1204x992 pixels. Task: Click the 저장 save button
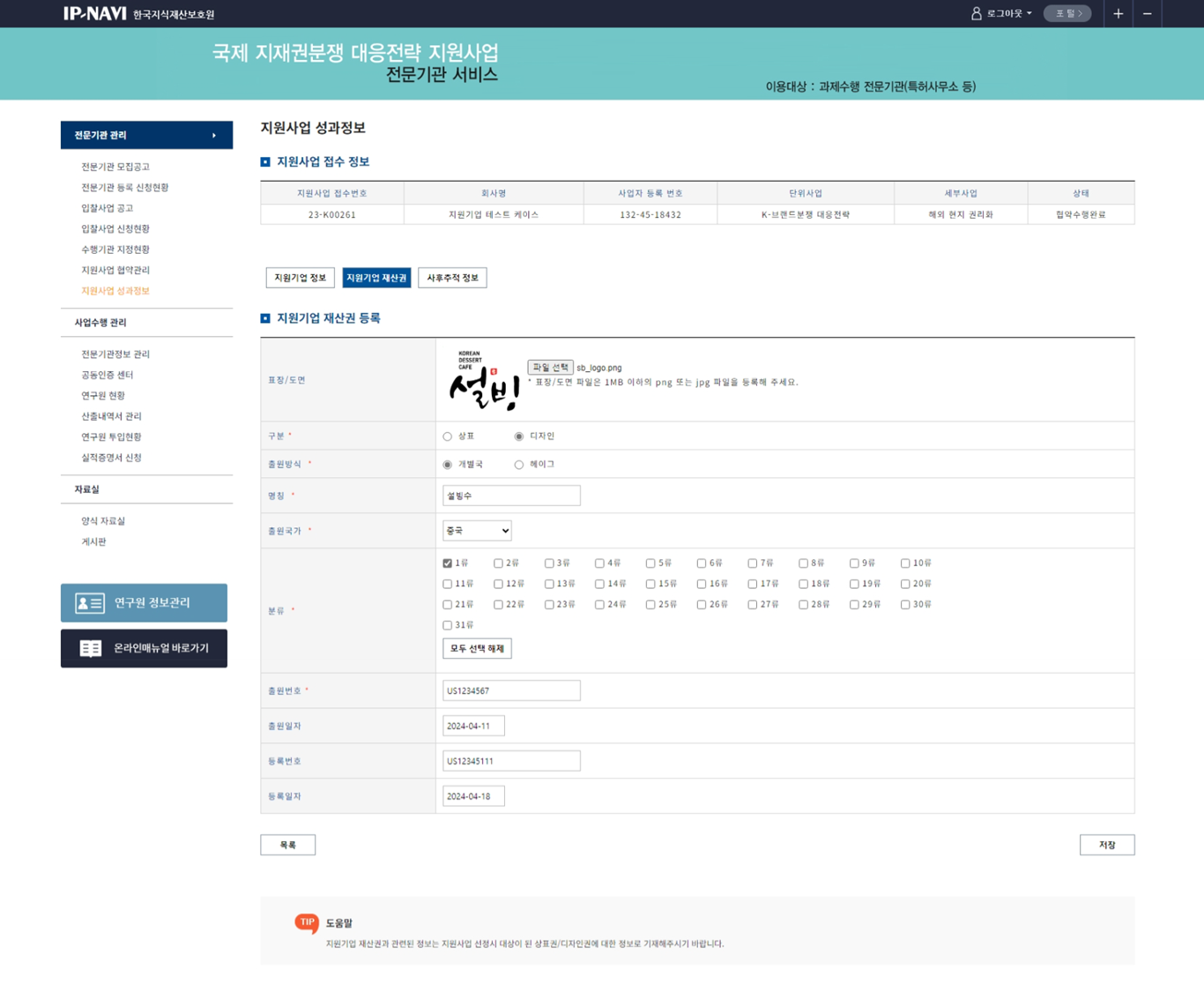1106,845
